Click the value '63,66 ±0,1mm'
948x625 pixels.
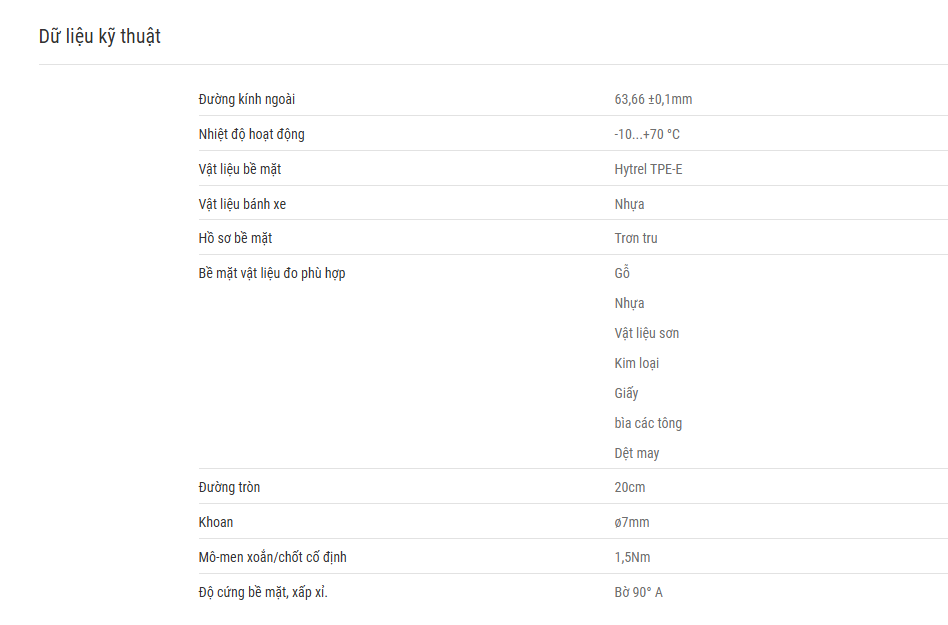[653, 99]
